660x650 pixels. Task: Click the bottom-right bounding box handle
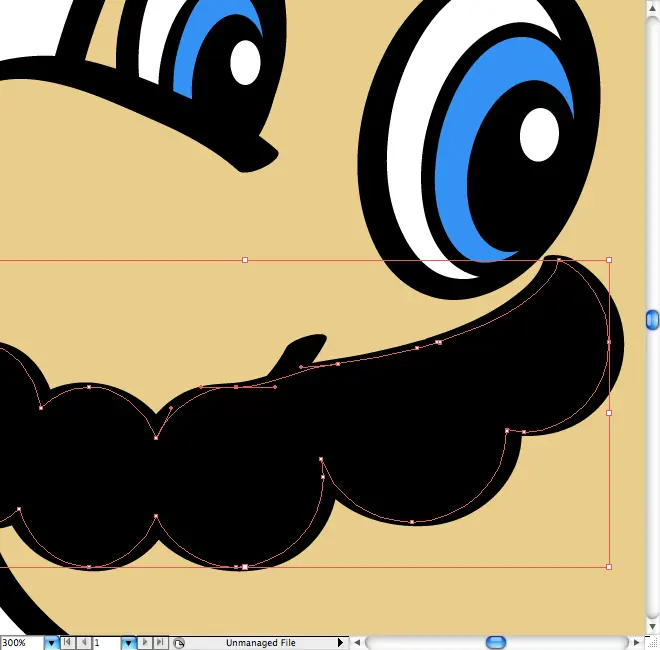click(x=609, y=567)
